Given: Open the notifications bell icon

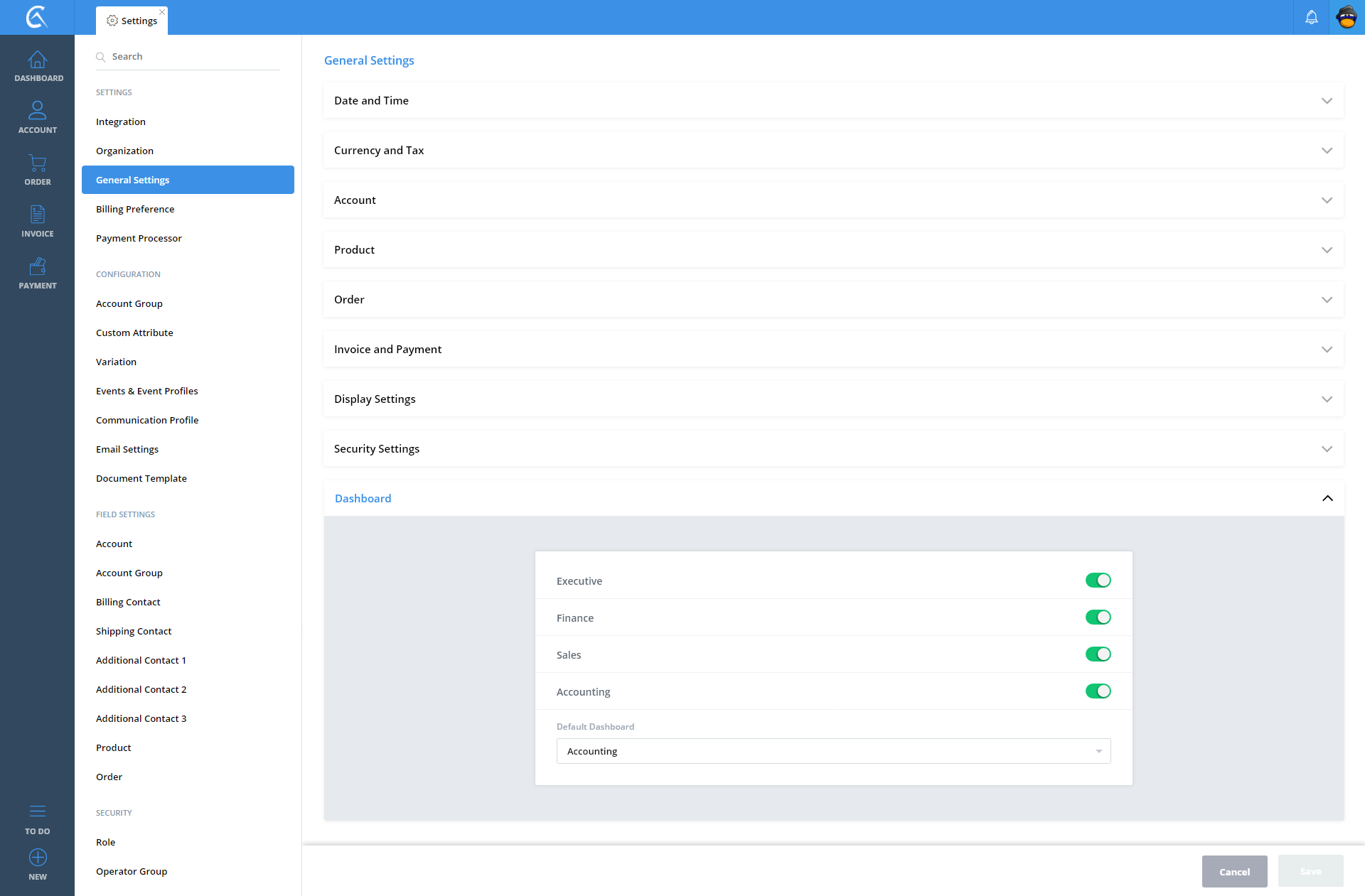Looking at the screenshot, I should 1311,17.
